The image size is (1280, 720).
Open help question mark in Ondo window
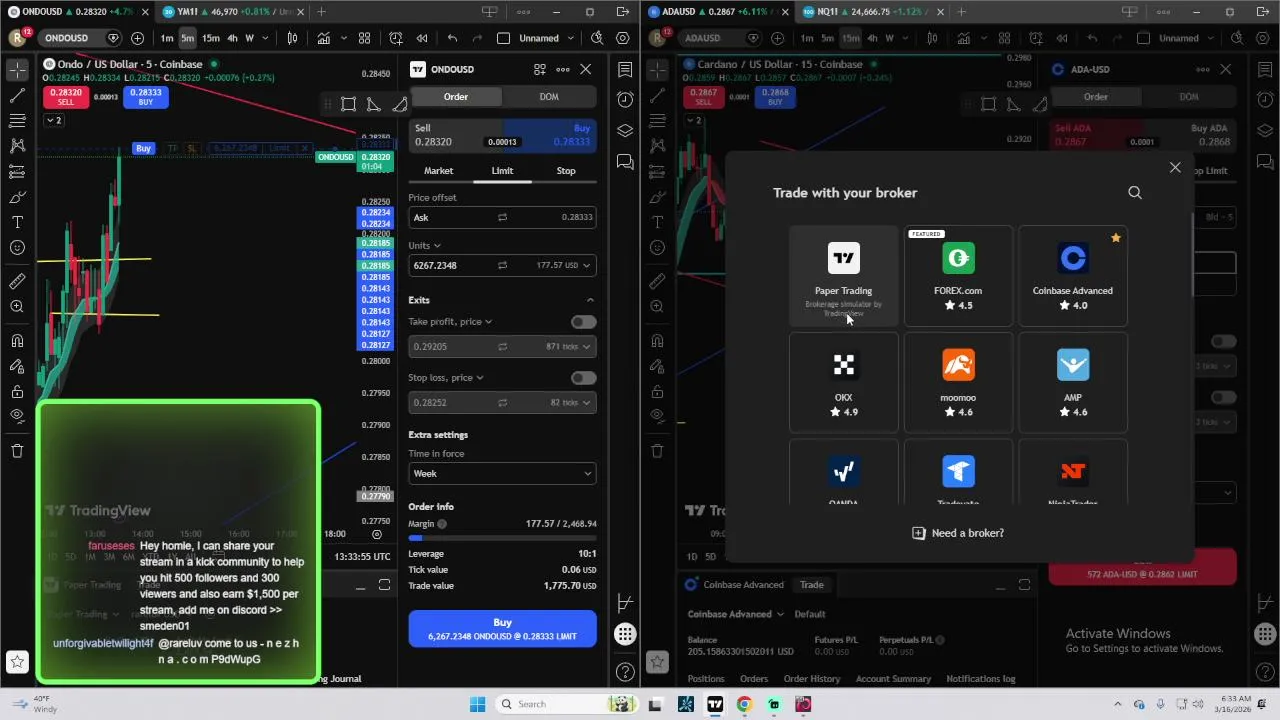coord(625,672)
